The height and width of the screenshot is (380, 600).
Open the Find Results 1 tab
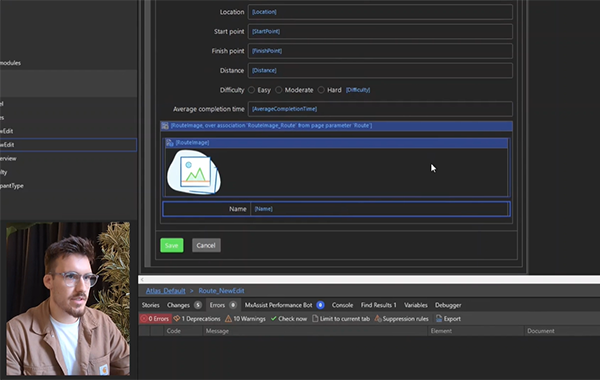[378, 305]
